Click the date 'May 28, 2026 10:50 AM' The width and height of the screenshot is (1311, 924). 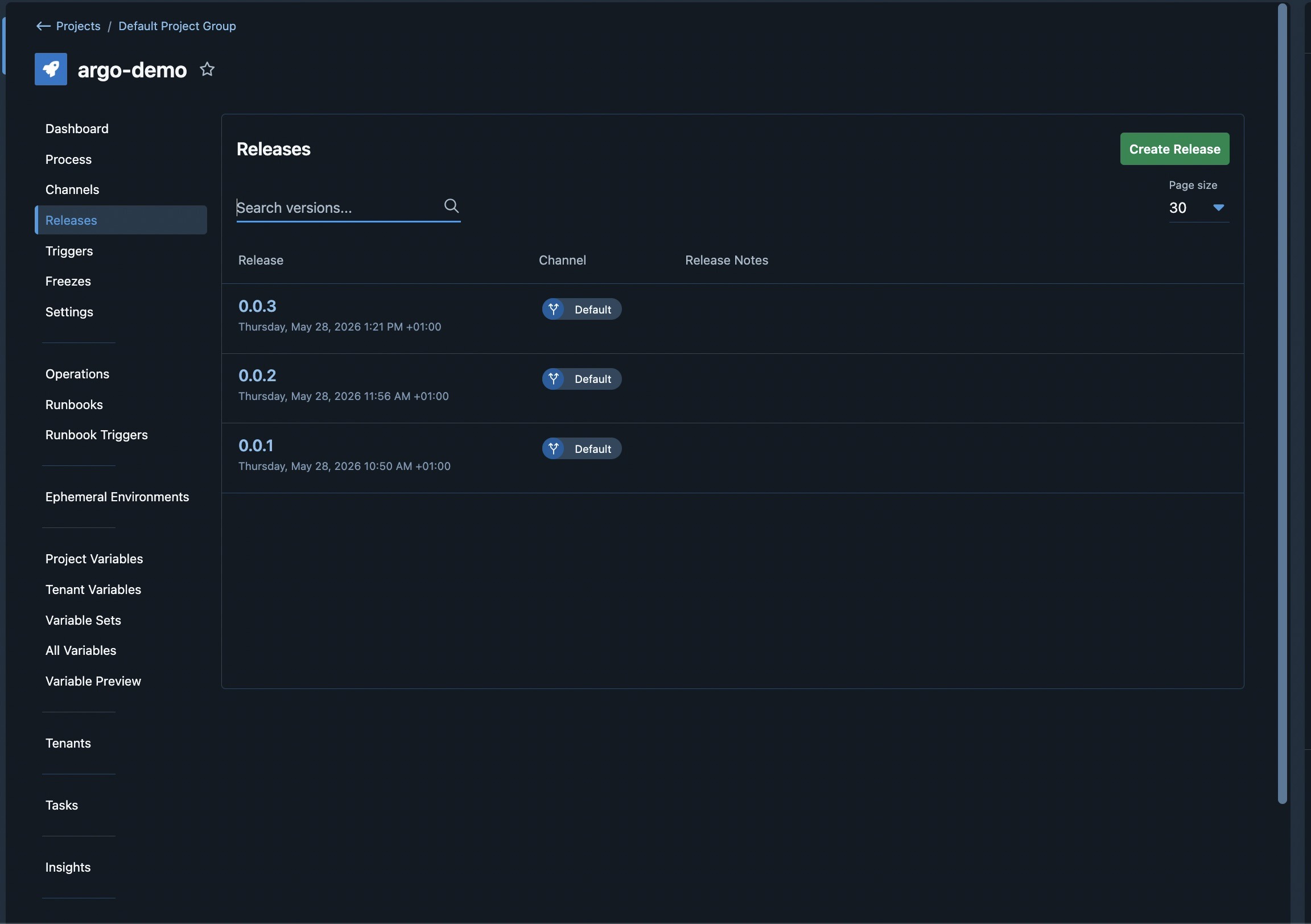352,466
